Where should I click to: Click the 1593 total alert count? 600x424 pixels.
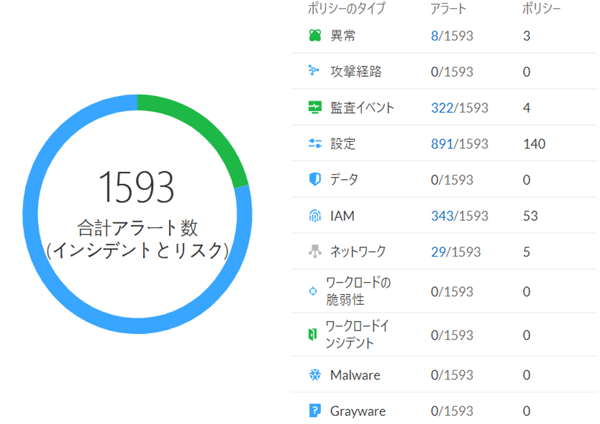pyautogui.click(x=137, y=187)
